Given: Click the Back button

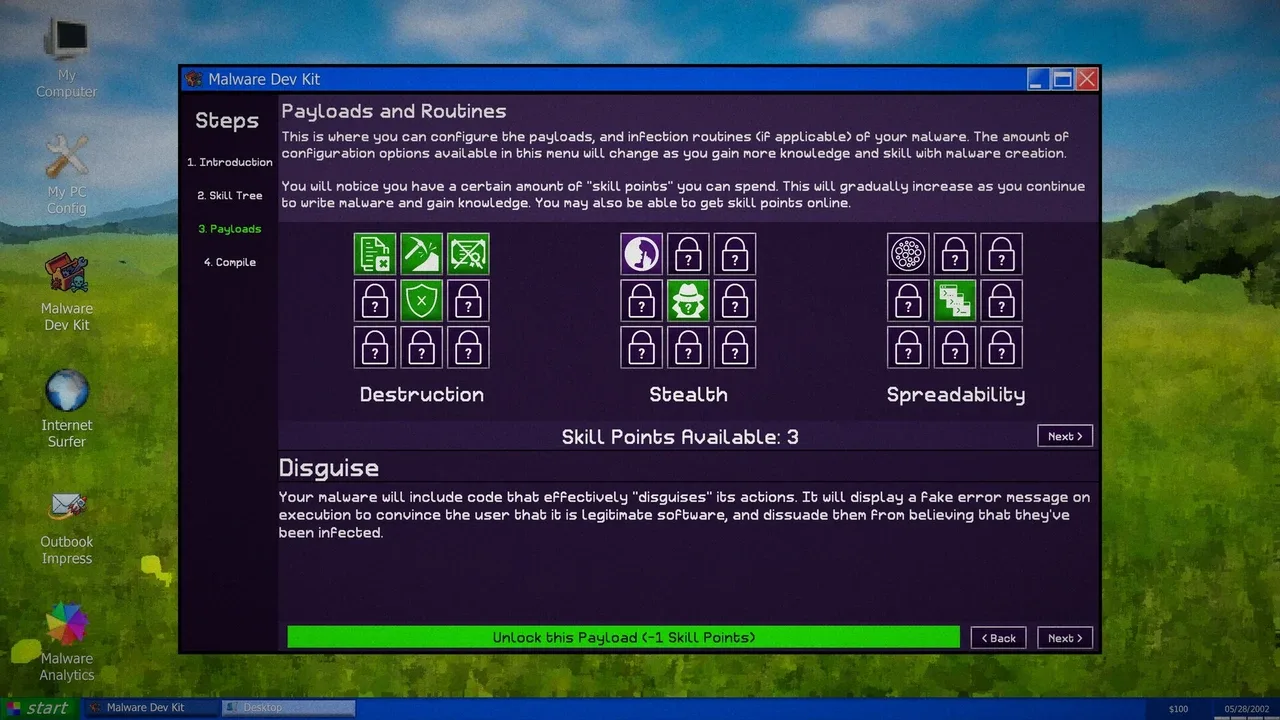Looking at the screenshot, I should (x=998, y=638).
